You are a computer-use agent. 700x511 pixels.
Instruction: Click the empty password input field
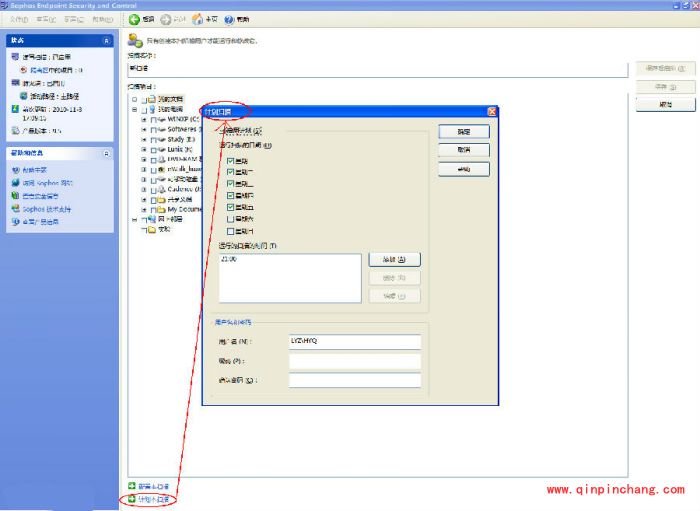[x=355, y=361]
